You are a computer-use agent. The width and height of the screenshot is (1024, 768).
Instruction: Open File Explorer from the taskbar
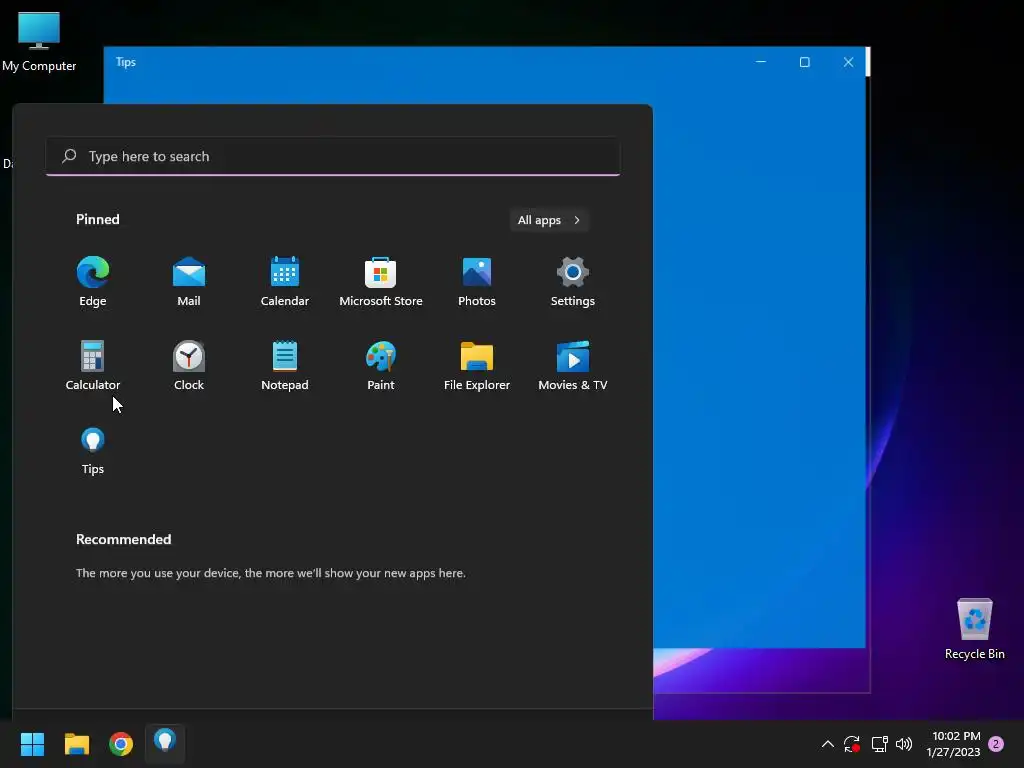click(76, 744)
